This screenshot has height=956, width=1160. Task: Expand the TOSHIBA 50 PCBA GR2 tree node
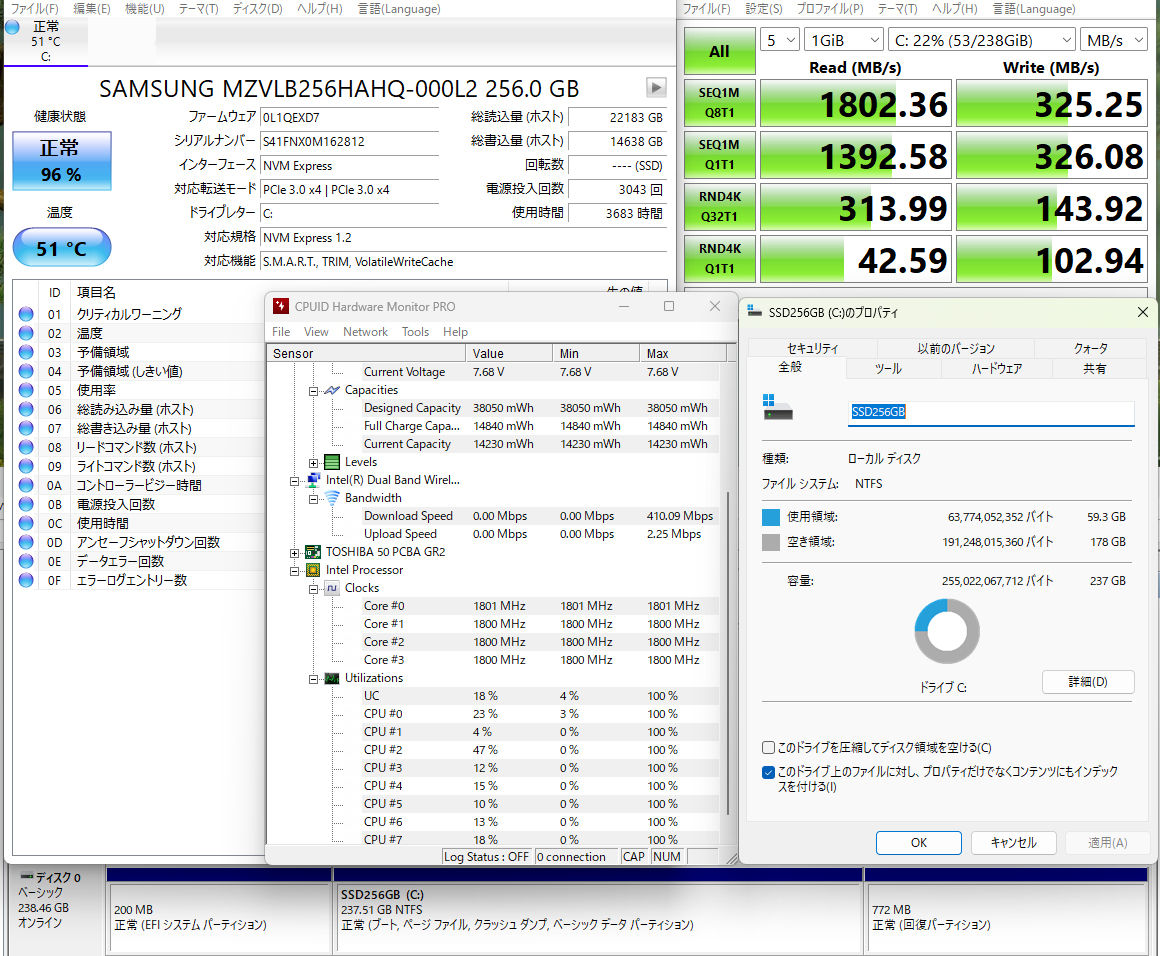(x=295, y=552)
